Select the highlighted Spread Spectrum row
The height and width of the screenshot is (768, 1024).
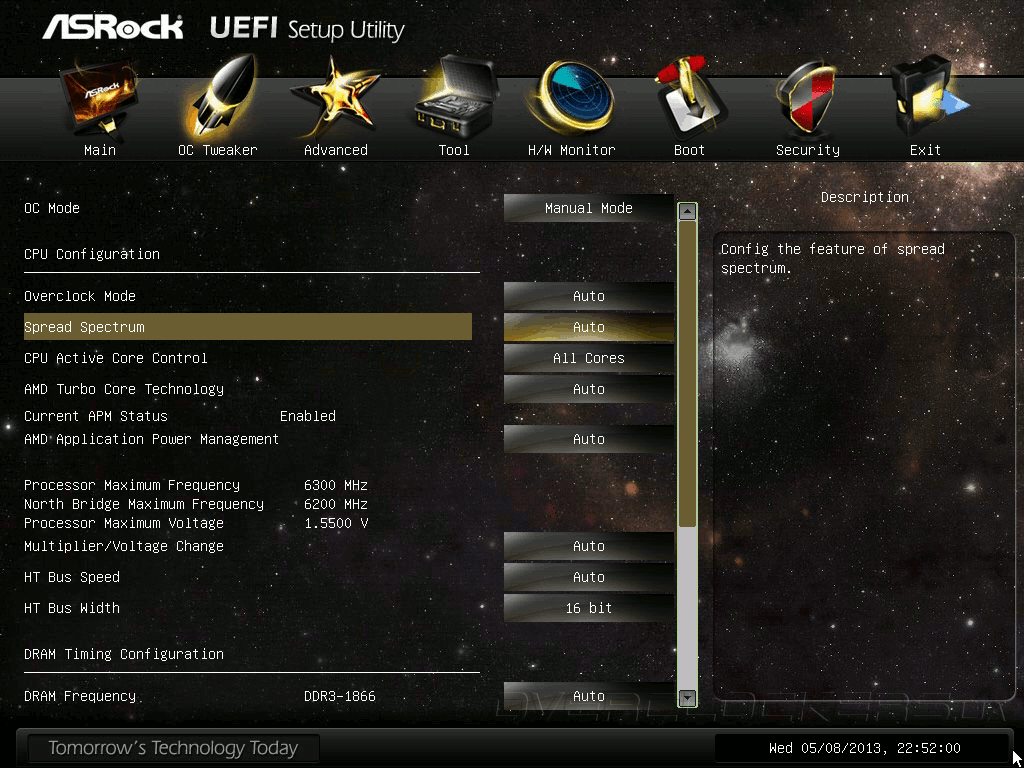[248, 327]
